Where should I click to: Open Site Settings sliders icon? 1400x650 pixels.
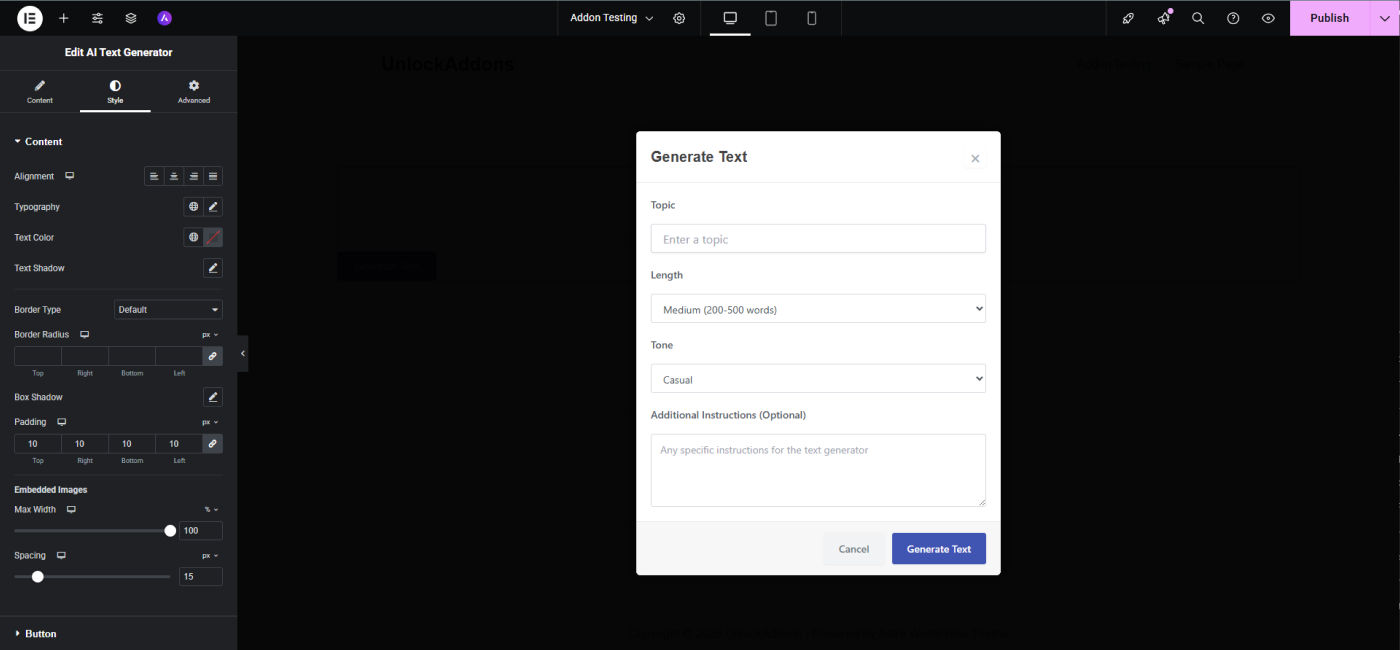click(x=97, y=18)
